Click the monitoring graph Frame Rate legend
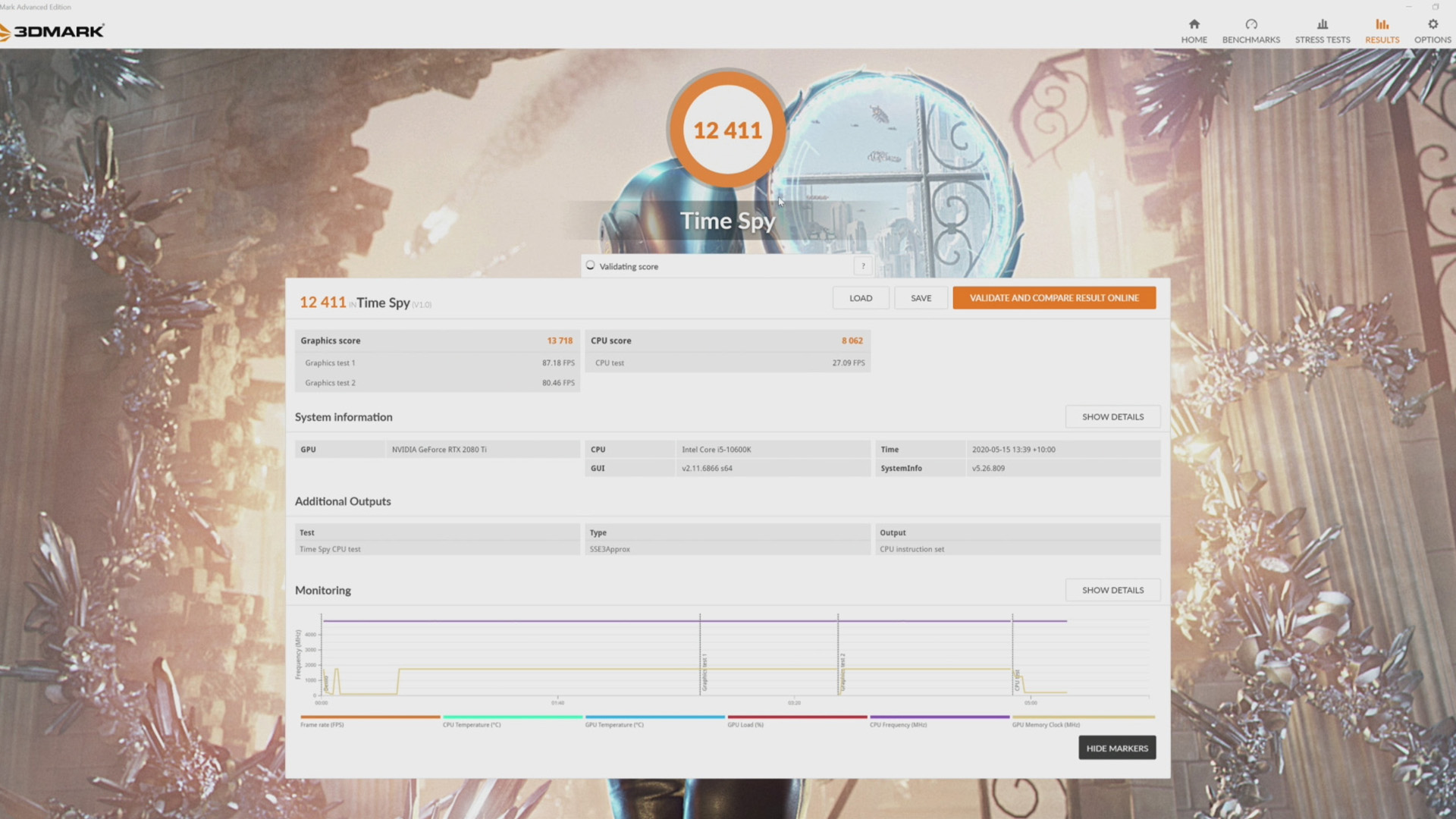 point(321,724)
